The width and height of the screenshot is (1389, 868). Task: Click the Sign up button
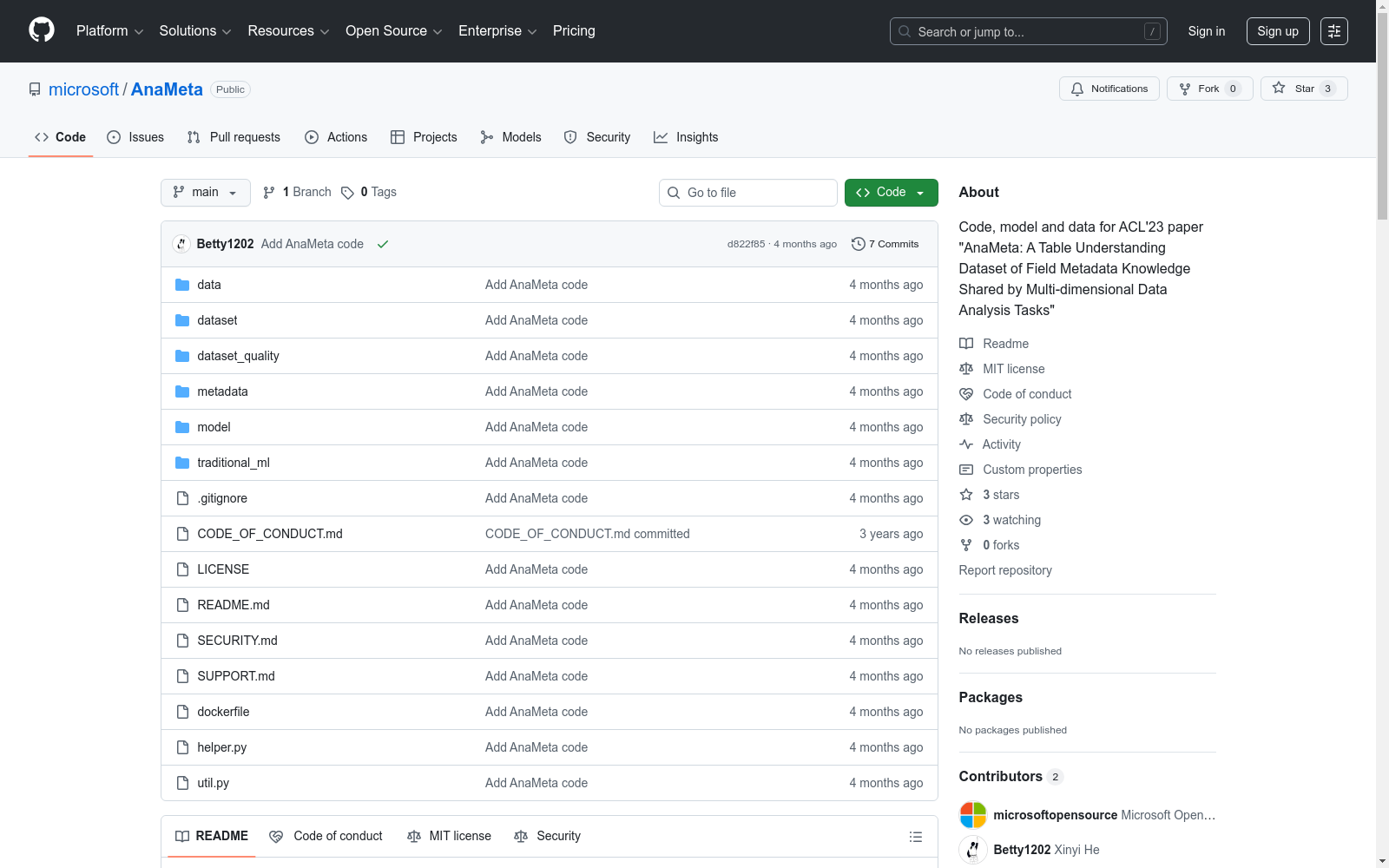(1278, 31)
